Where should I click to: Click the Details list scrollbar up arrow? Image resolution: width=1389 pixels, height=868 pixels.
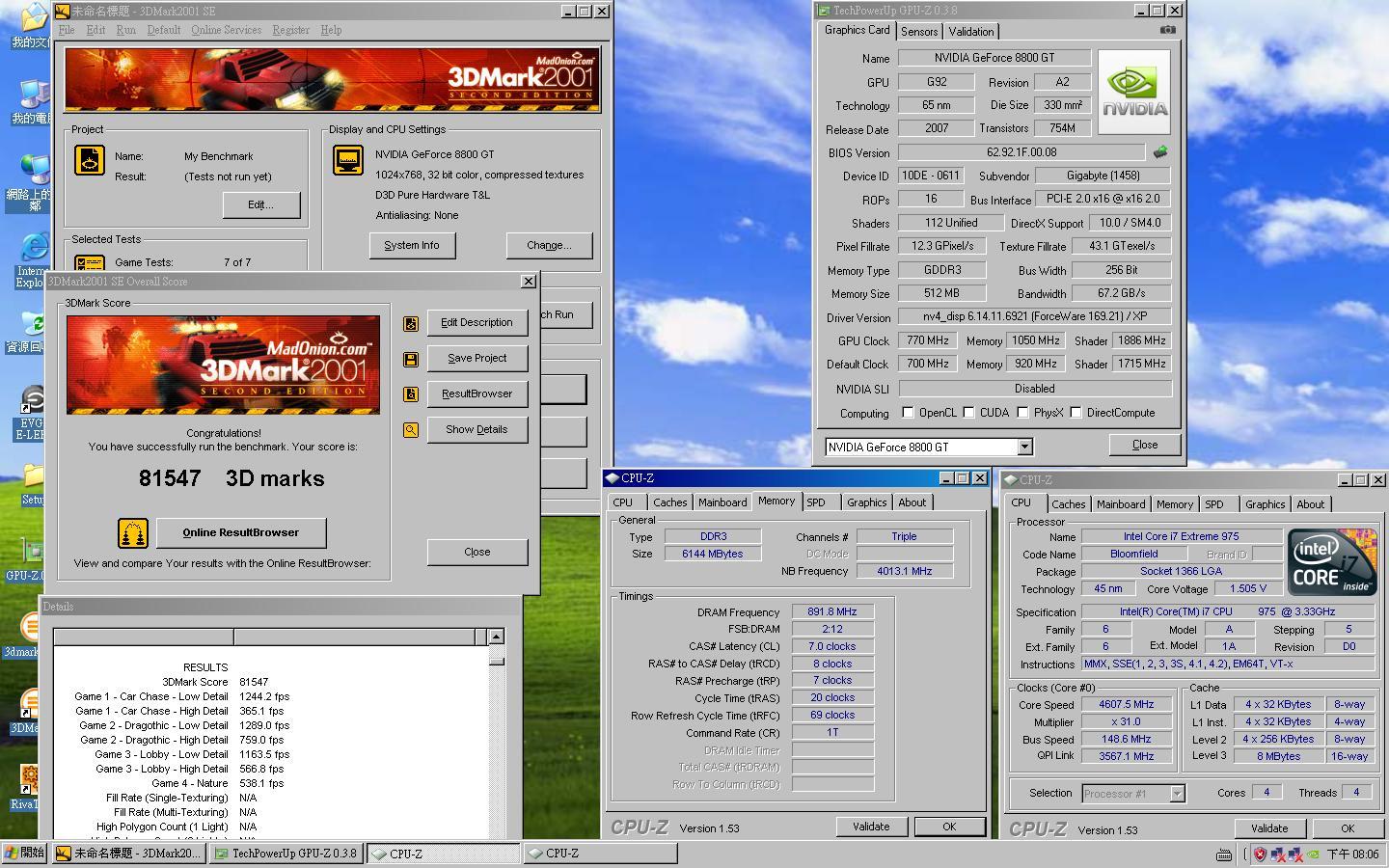point(496,637)
